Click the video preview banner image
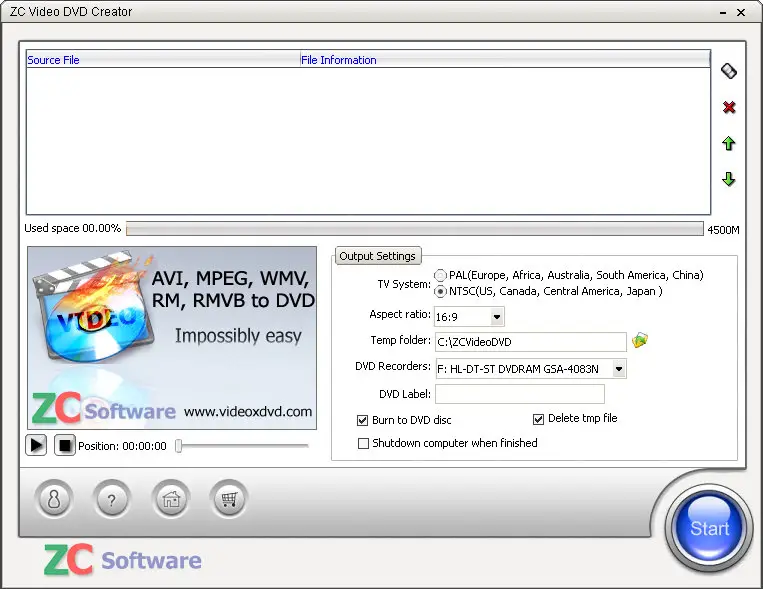The width and height of the screenshot is (763, 589). [x=172, y=338]
